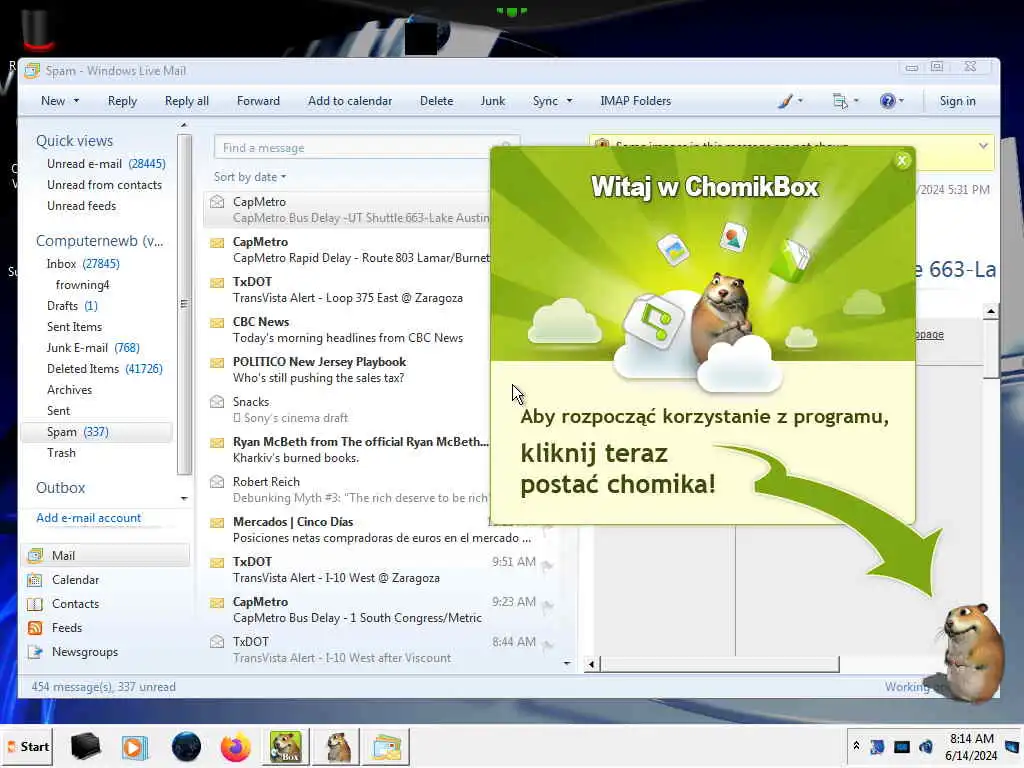
Task: Open Robert Reich Debunking Myth message
Action: point(347,490)
